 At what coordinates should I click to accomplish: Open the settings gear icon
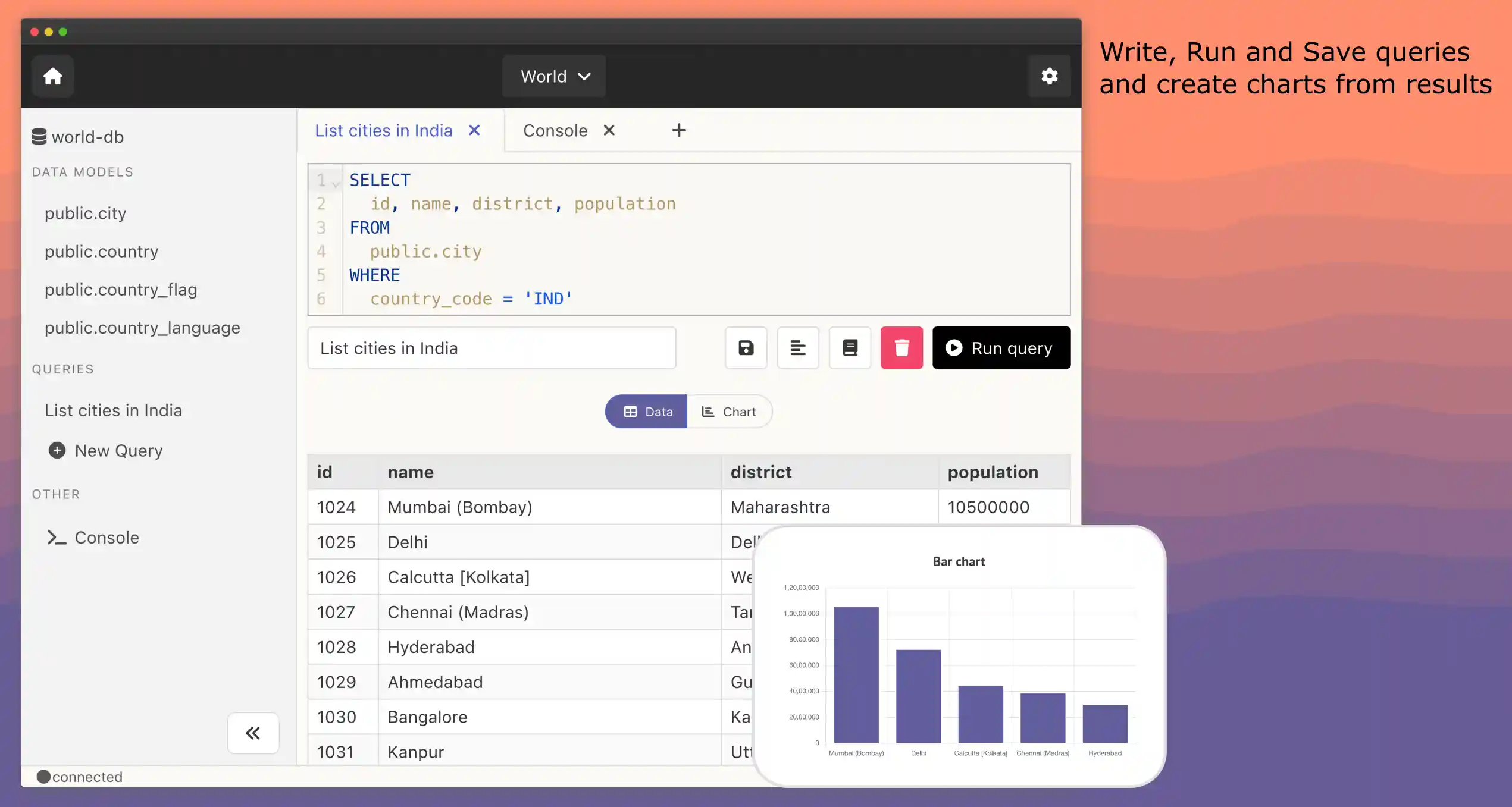[x=1050, y=76]
